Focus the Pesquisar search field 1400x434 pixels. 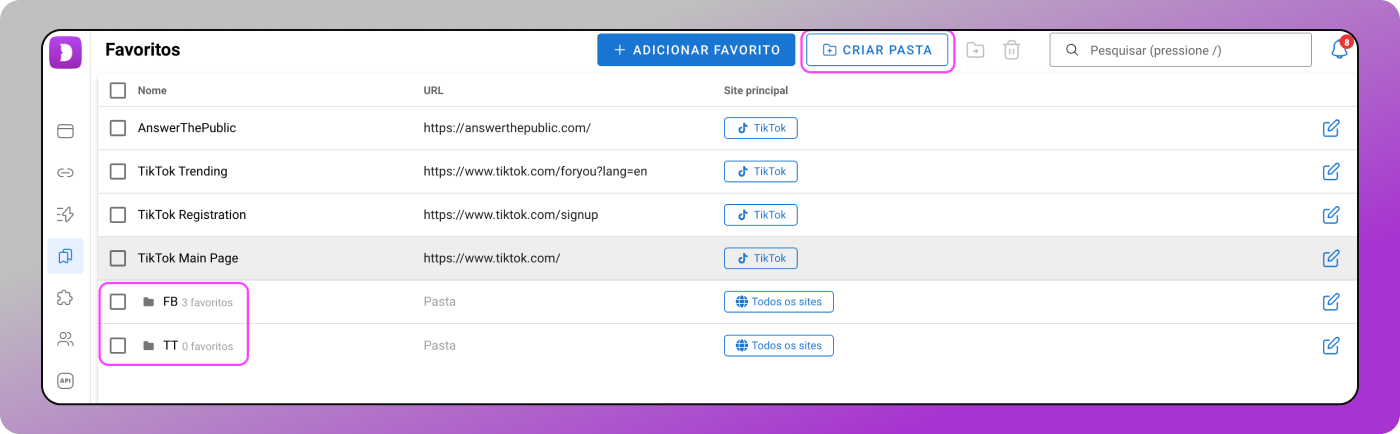coord(1190,50)
